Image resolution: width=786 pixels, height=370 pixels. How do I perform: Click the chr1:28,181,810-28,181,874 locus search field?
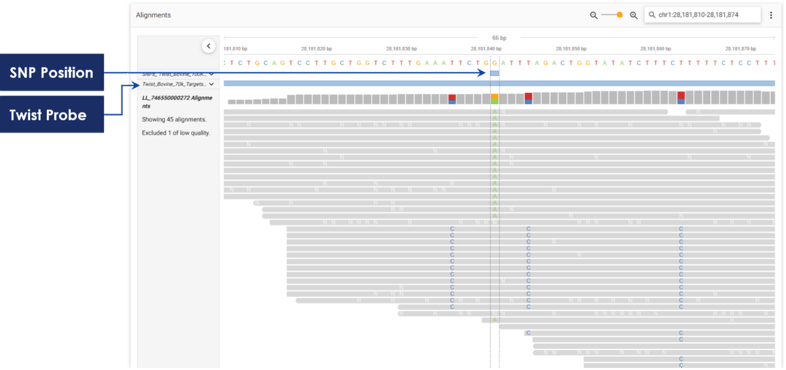tap(703, 15)
